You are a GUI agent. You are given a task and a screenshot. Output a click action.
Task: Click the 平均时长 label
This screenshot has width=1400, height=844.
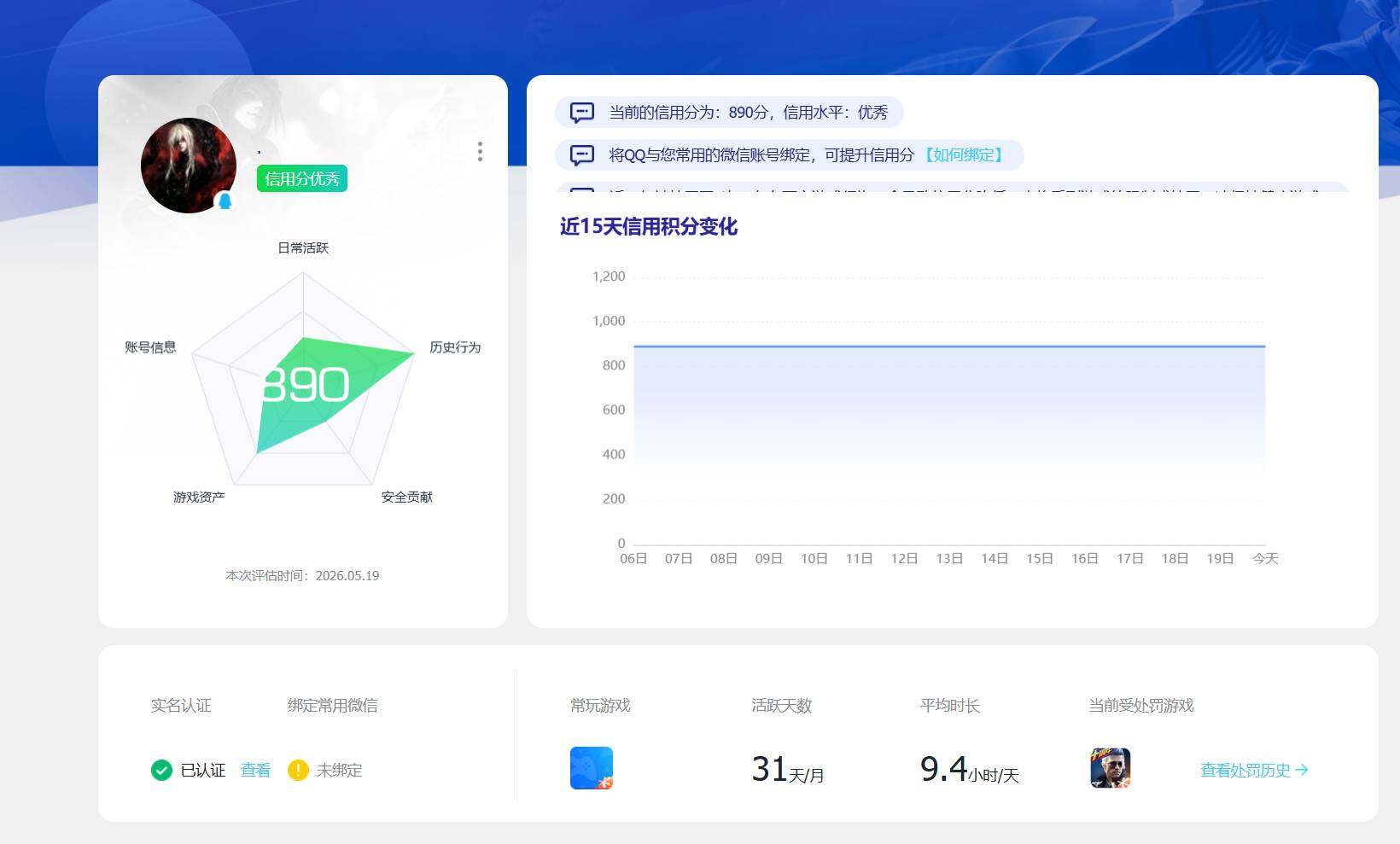pyautogui.click(x=950, y=706)
